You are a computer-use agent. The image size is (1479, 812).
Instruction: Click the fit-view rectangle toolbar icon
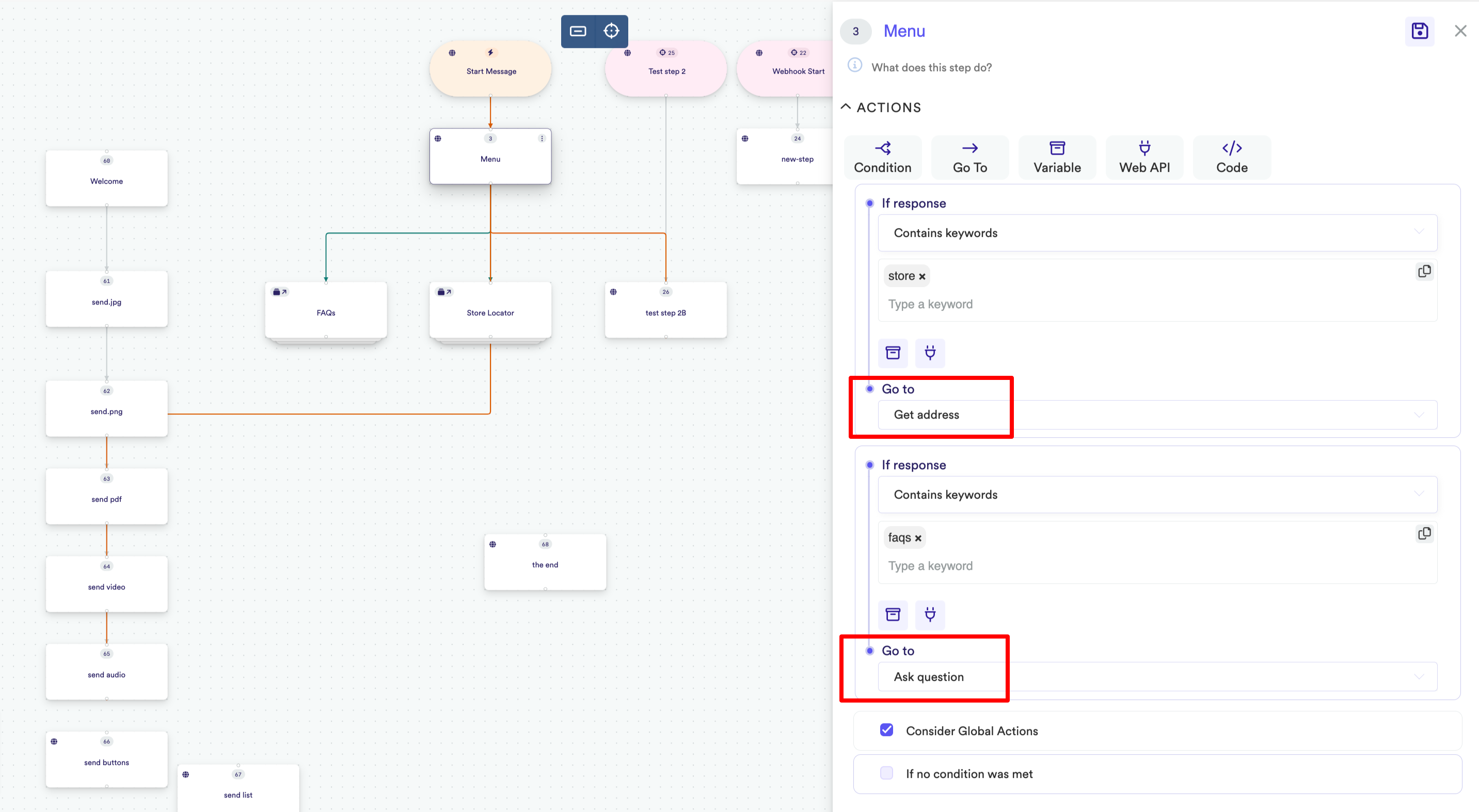click(x=578, y=31)
